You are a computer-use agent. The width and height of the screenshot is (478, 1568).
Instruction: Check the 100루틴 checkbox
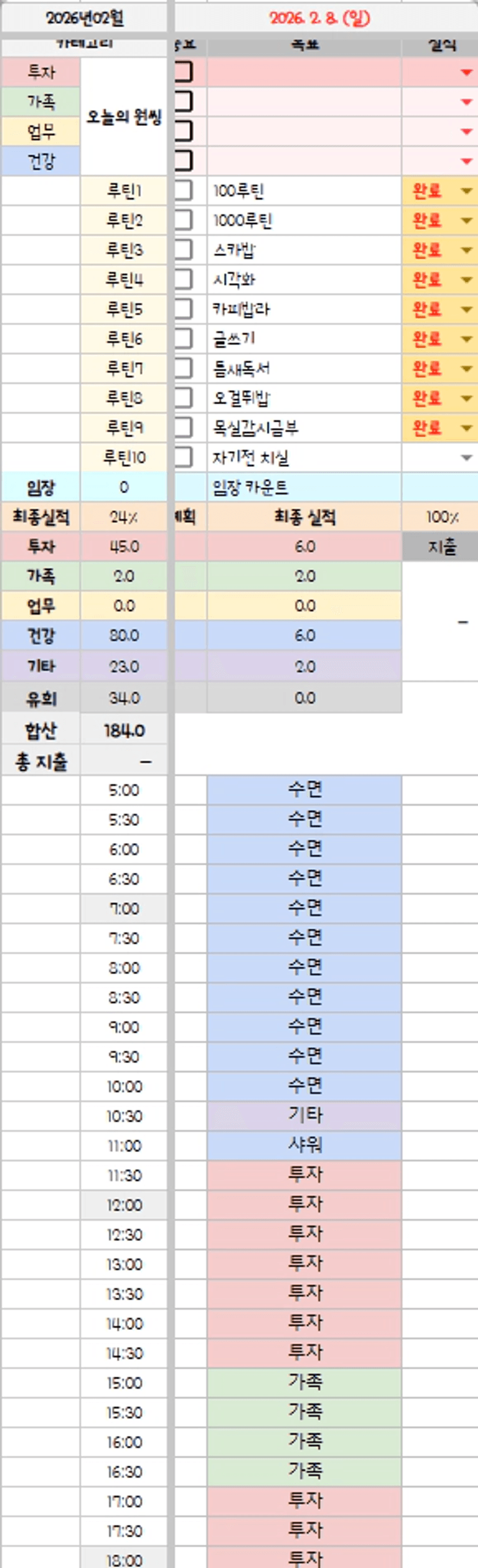point(183,191)
